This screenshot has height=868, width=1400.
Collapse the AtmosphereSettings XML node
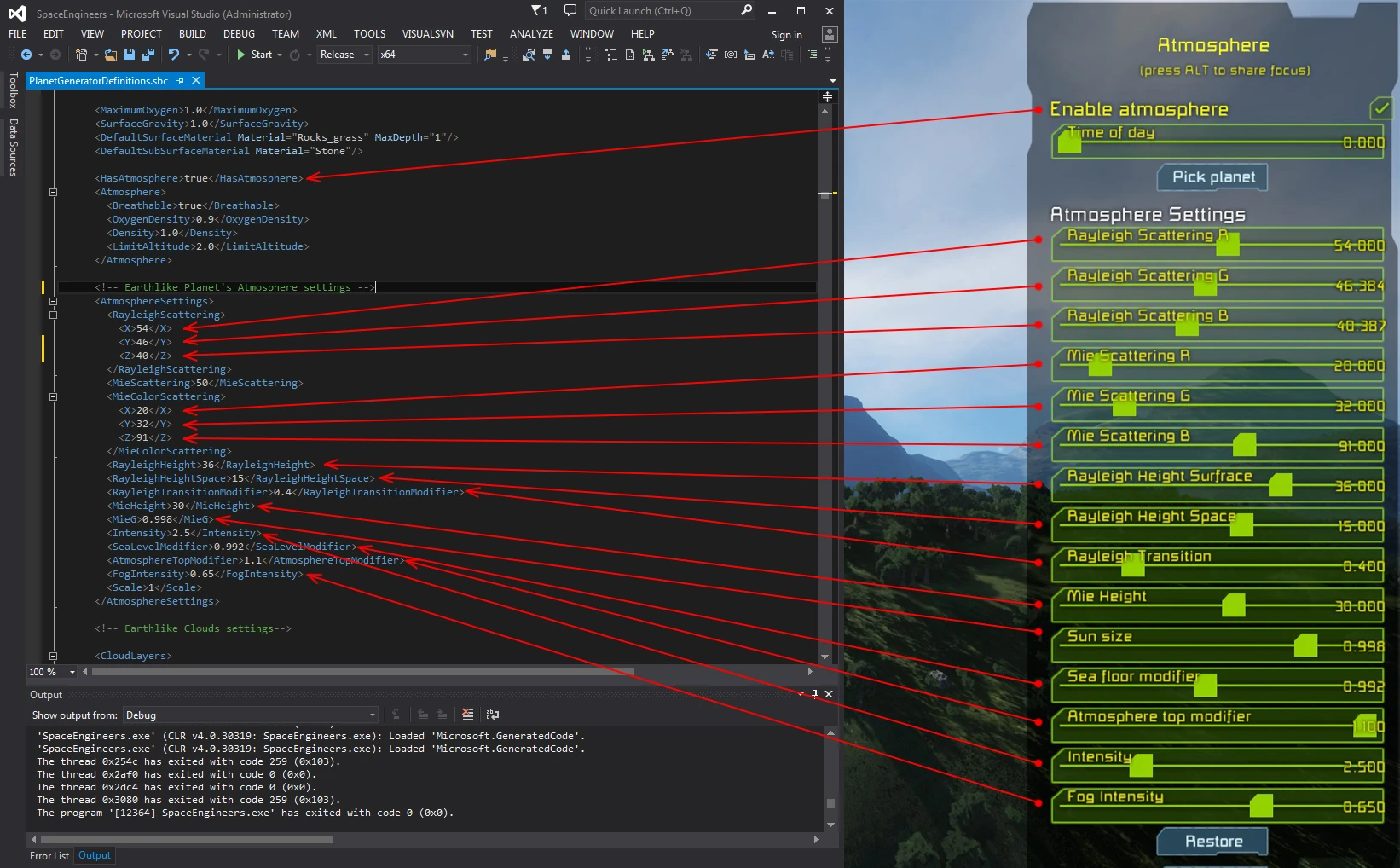(53, 301)
